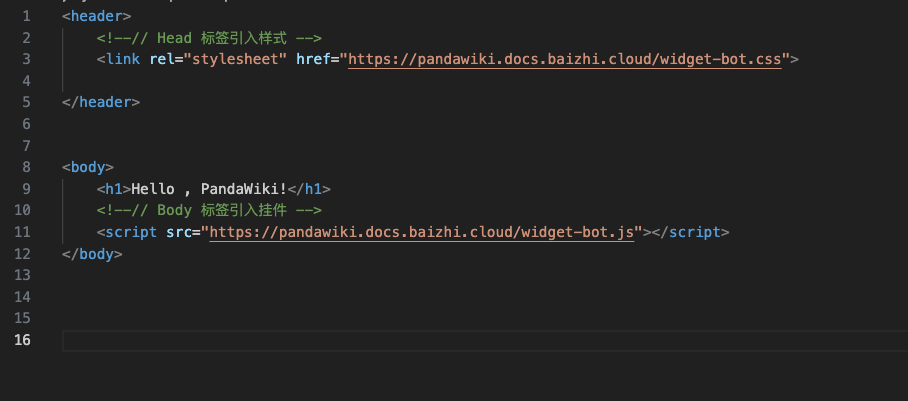908x401 pixels.
Task: Click the Head 标签引入样式 comment
Action: (x=209, y=38)
